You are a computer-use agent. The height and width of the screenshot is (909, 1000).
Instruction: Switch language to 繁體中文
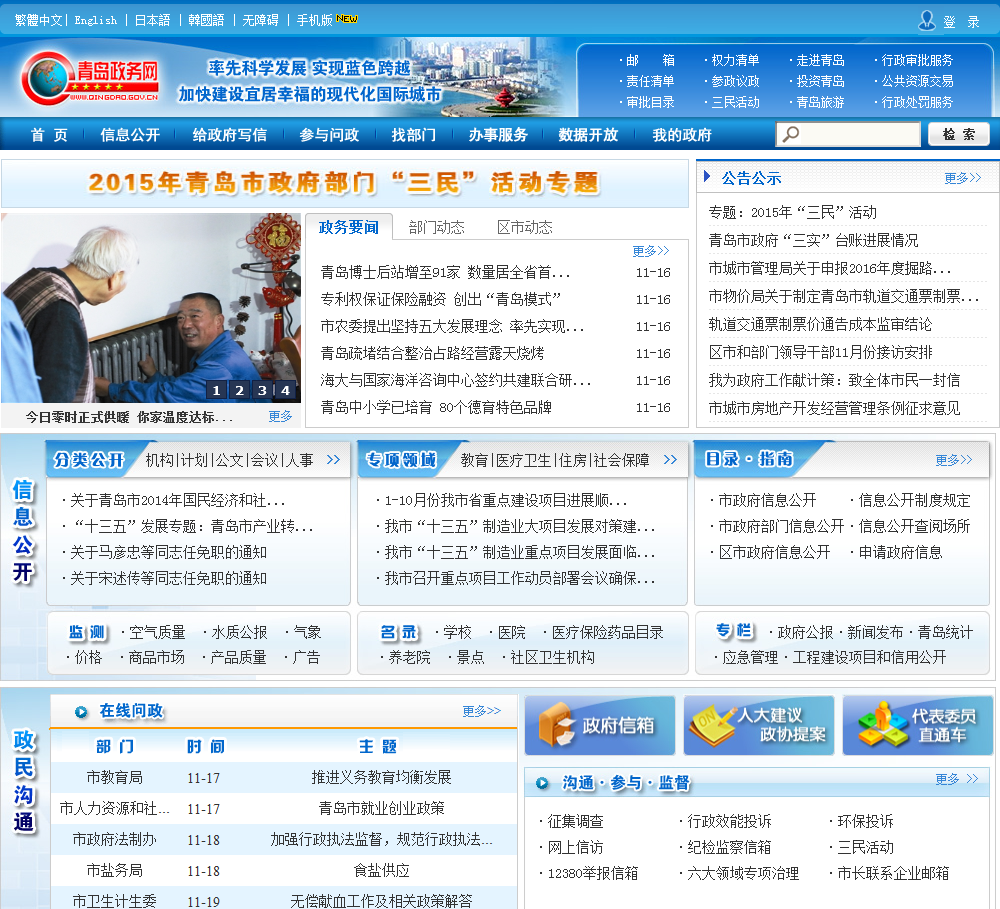(x=38, y=20)
